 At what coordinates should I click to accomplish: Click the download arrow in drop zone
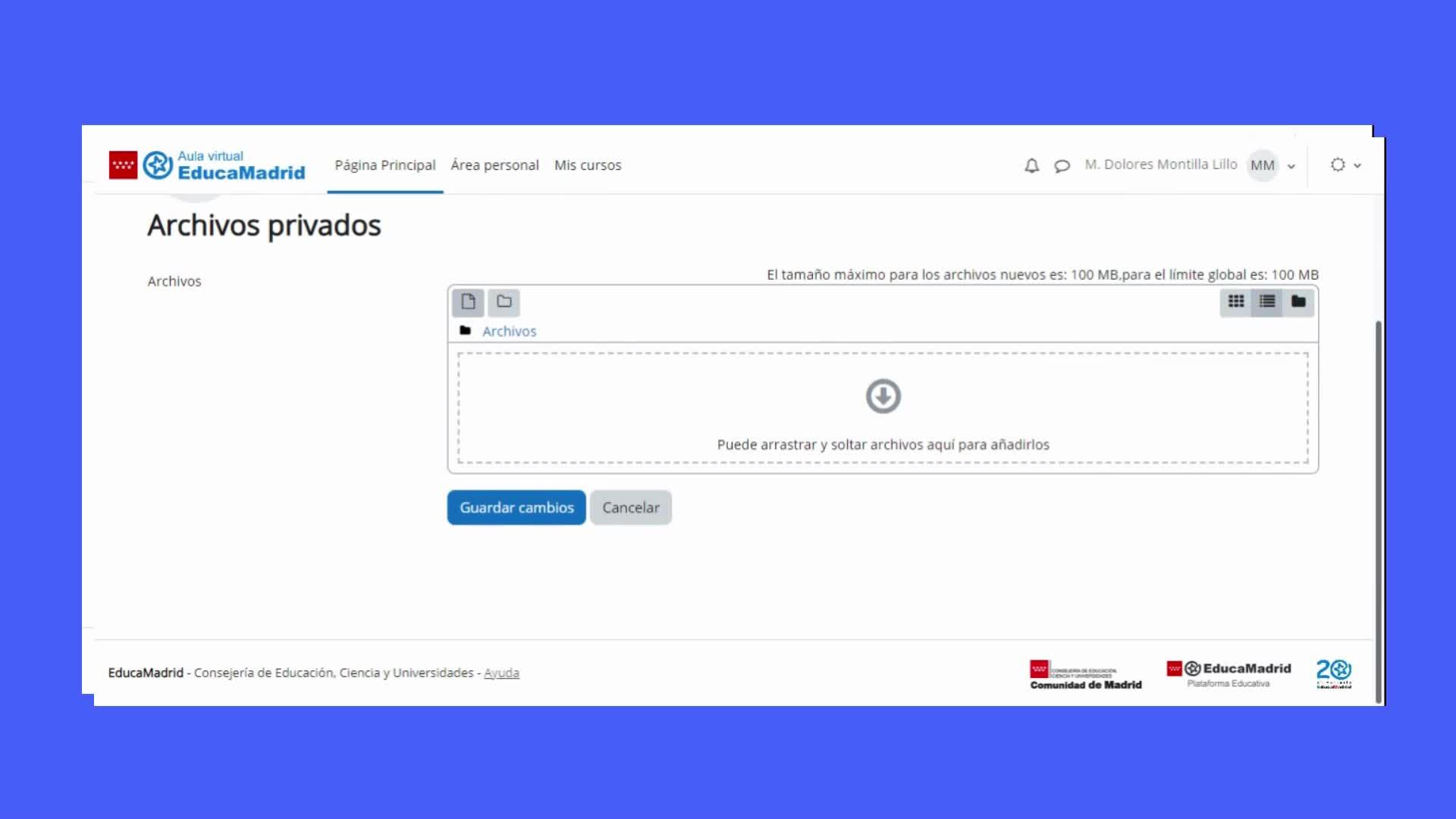tap(883, 396)
